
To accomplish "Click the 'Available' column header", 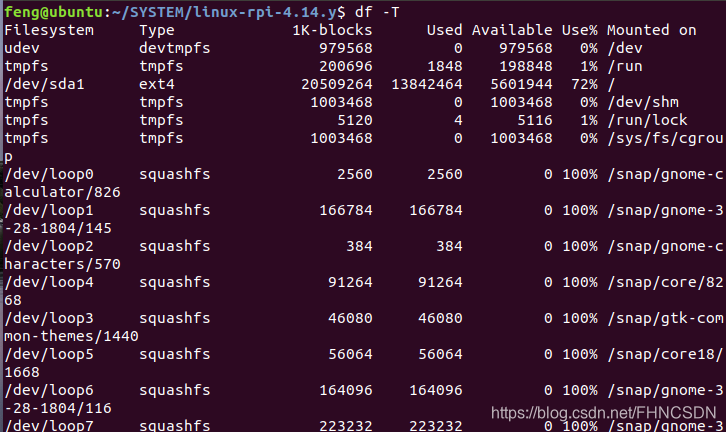I will coord(512,31).
